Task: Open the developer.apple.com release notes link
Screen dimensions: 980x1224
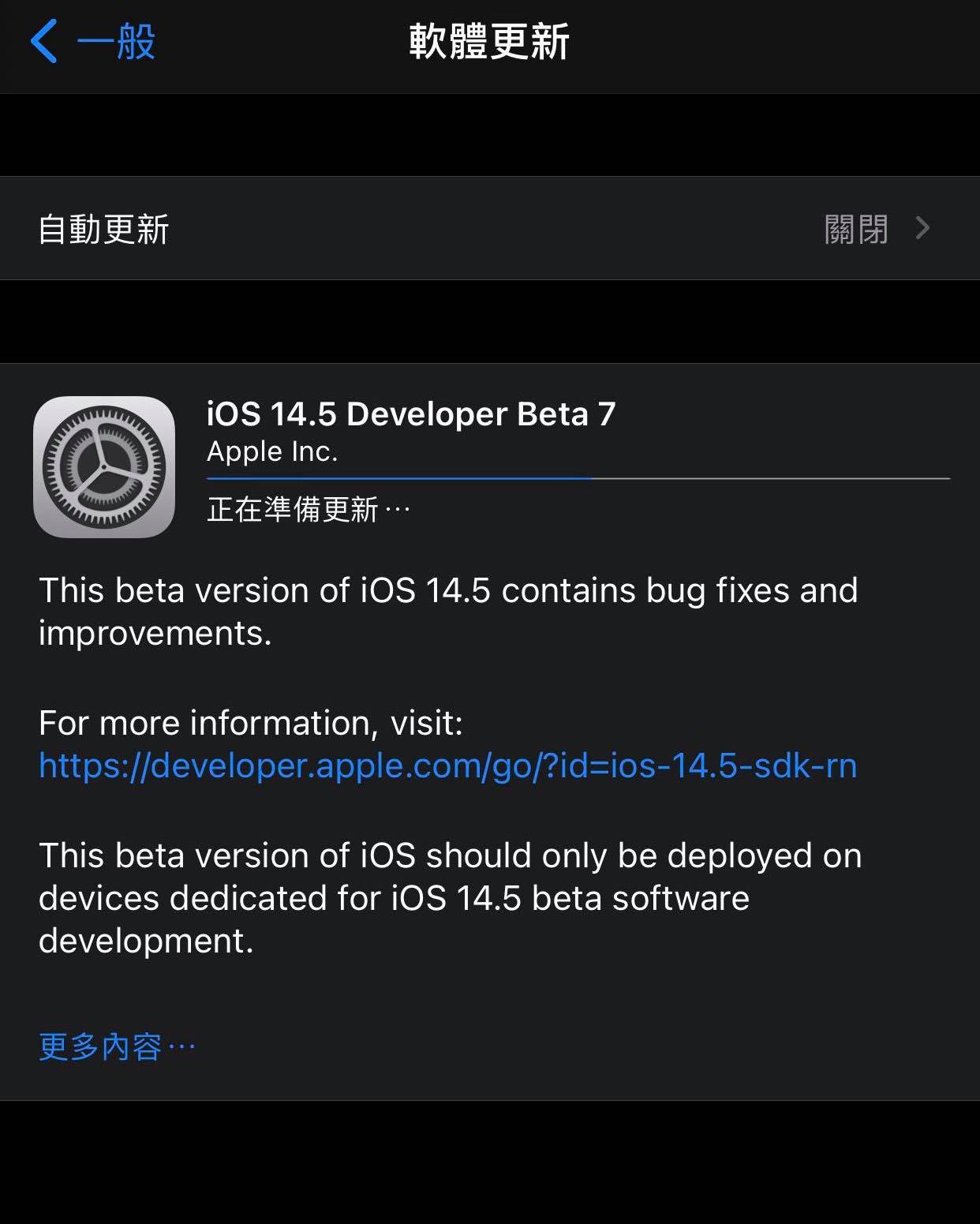Action: (447, 765)
